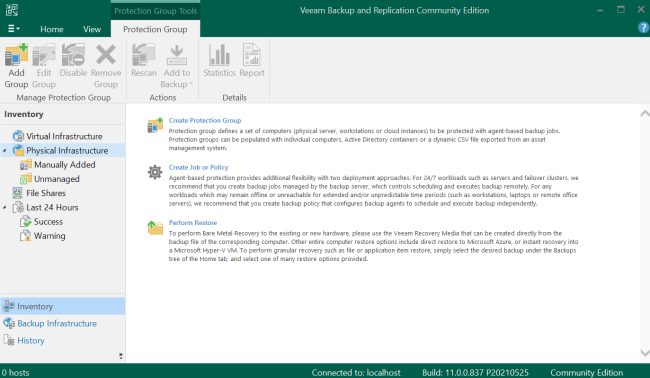This screenshot has width=650, height=378.
Task: Select Success under Last 24 Hours
Action: click(48, 221)
